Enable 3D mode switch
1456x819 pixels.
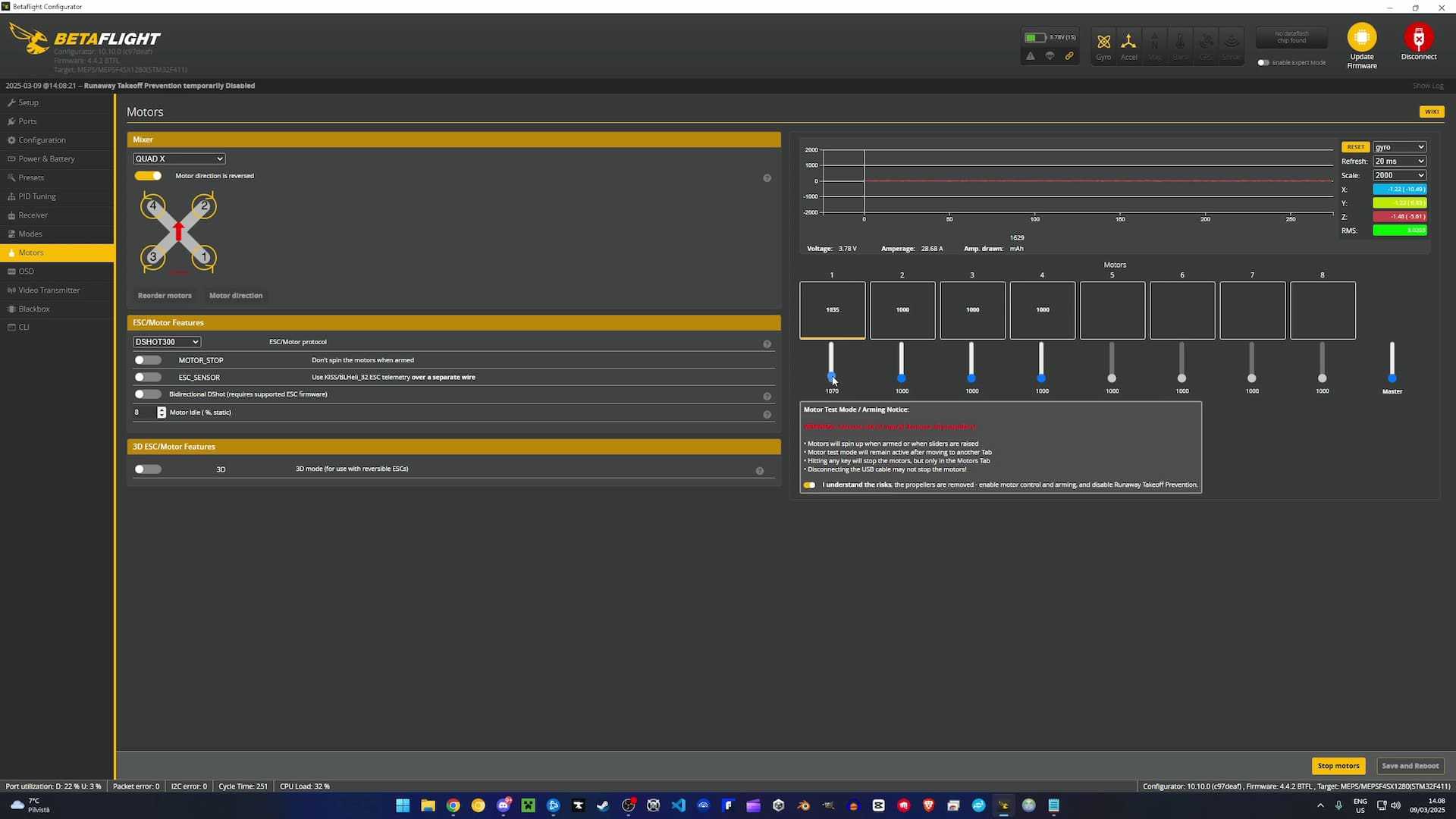(148, 469)
